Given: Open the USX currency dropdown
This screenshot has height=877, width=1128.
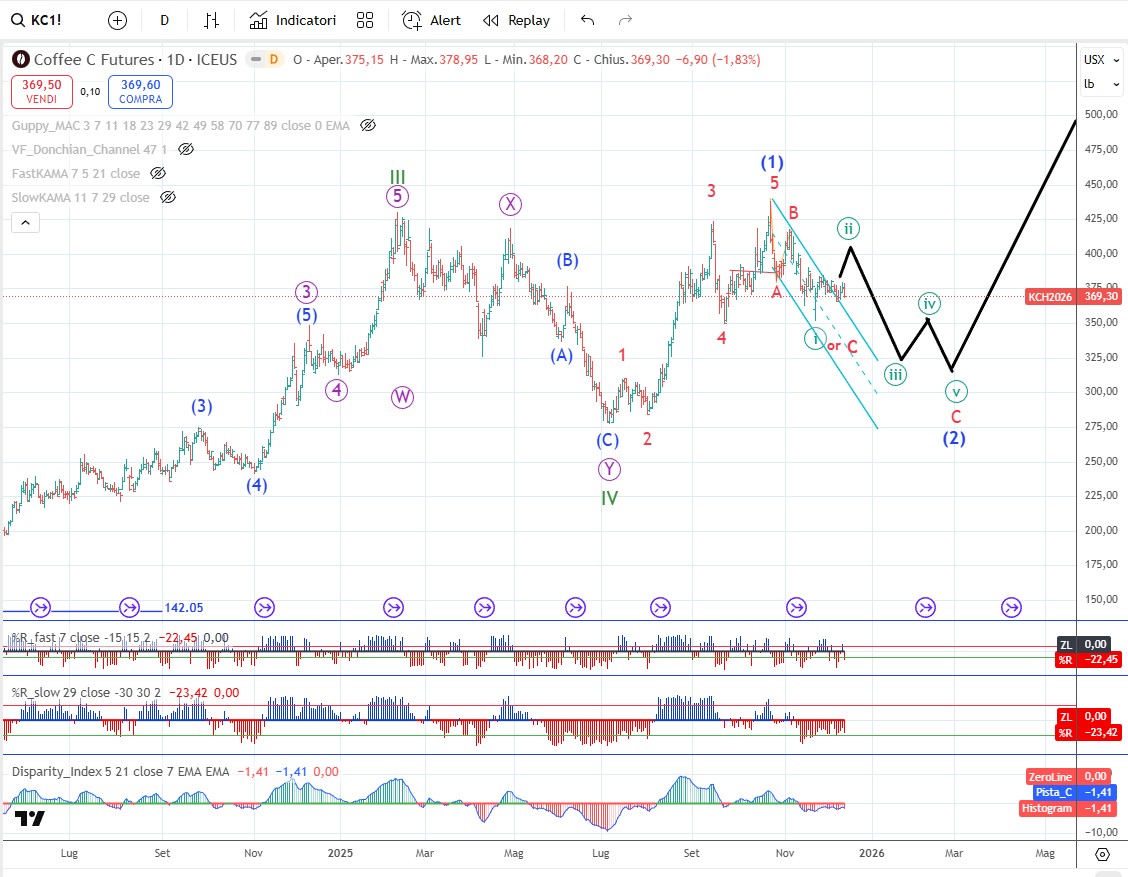Looking at the screenshot, I should pyautogui.click(x=1094, y=60).
